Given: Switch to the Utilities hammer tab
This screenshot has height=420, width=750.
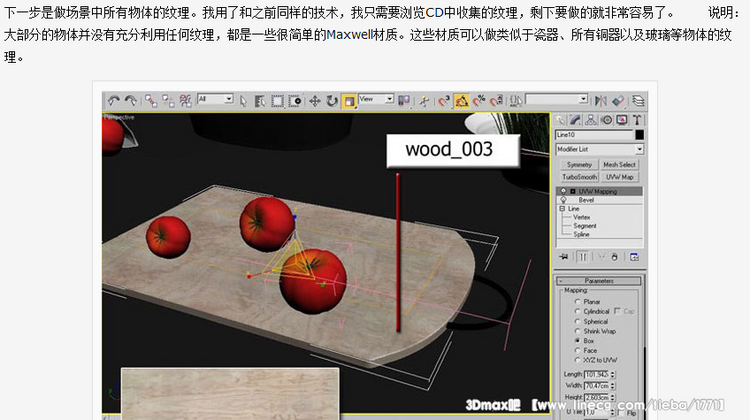Looking at the screenshot, I should (637, 120).
